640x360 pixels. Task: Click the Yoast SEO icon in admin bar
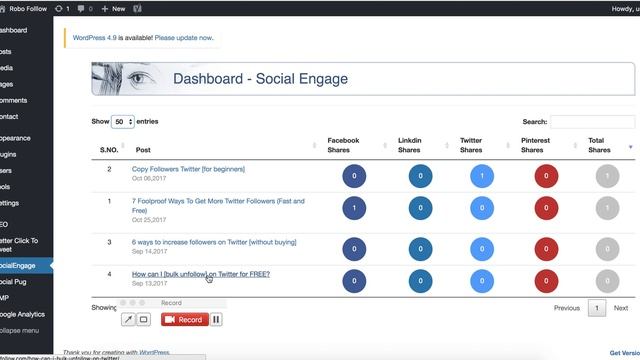[137, 9]
